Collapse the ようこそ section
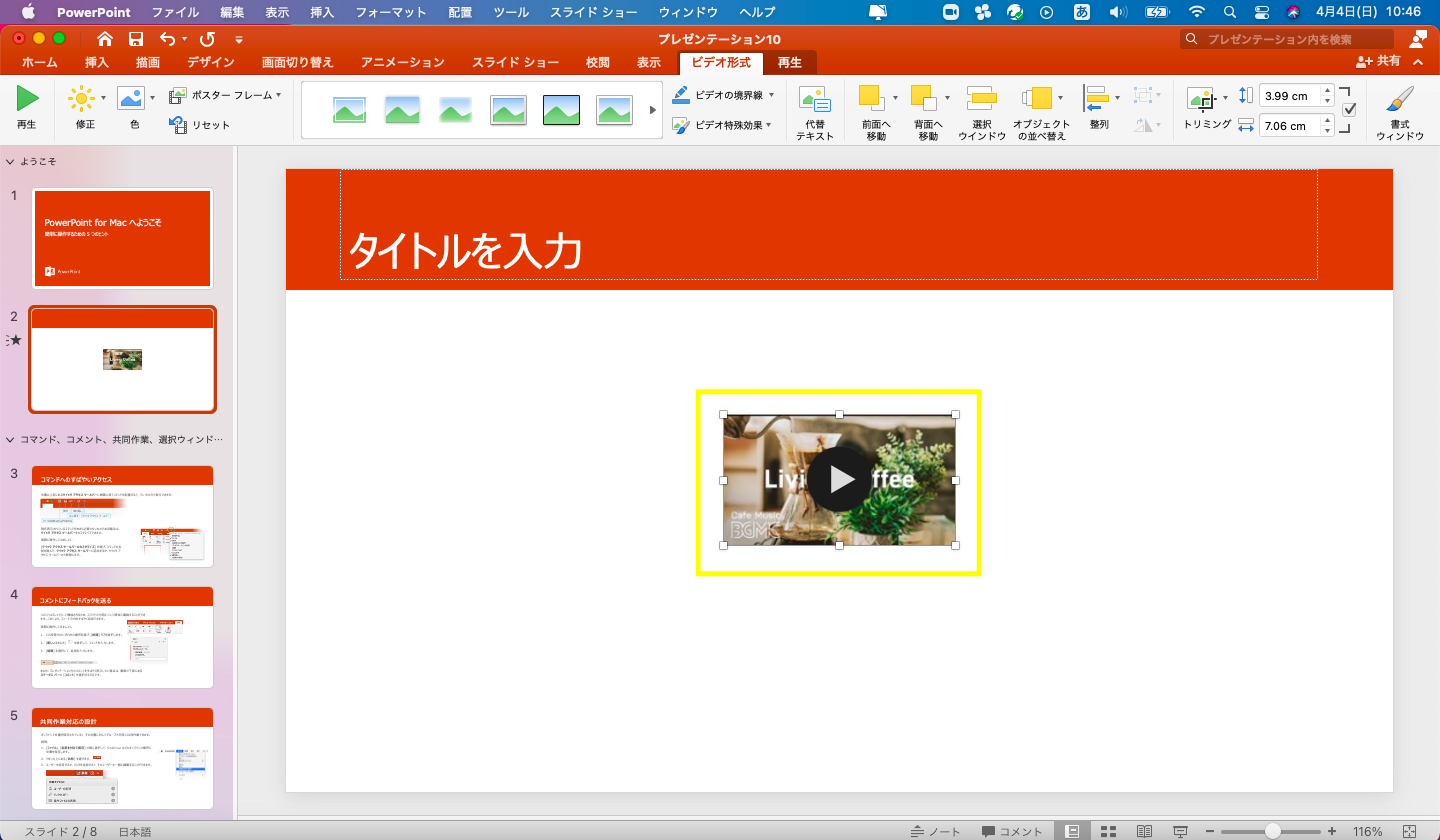 pos(10,161)
